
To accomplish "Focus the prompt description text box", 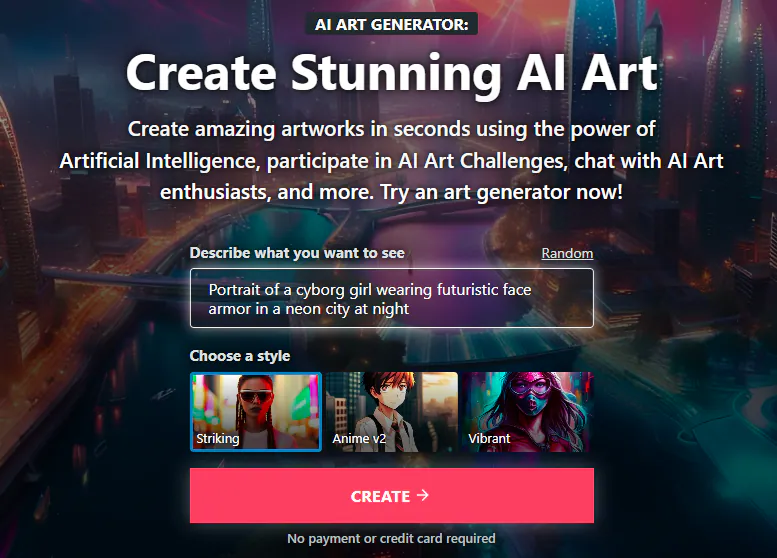I will (x=391, y=298).
